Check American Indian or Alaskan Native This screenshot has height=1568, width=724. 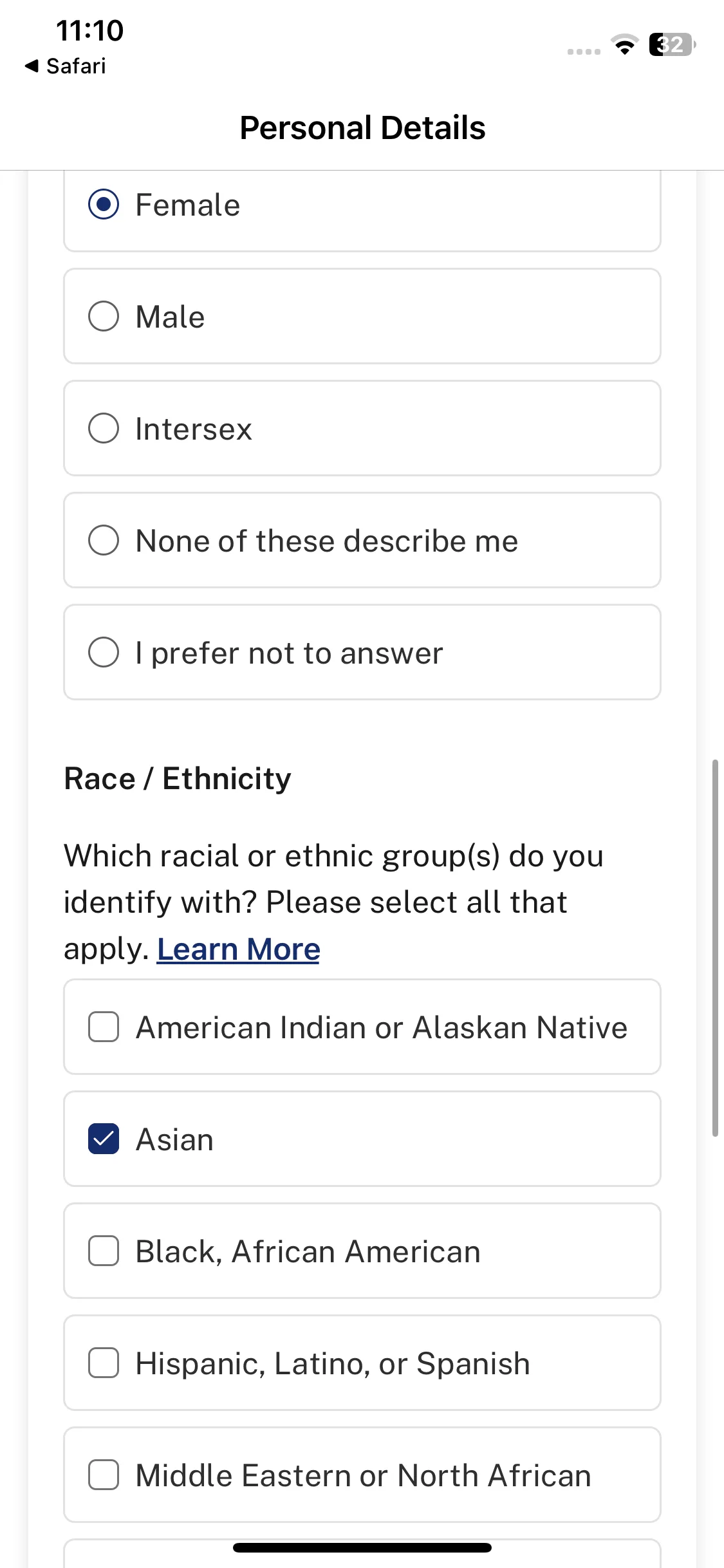coord(362,1027)
